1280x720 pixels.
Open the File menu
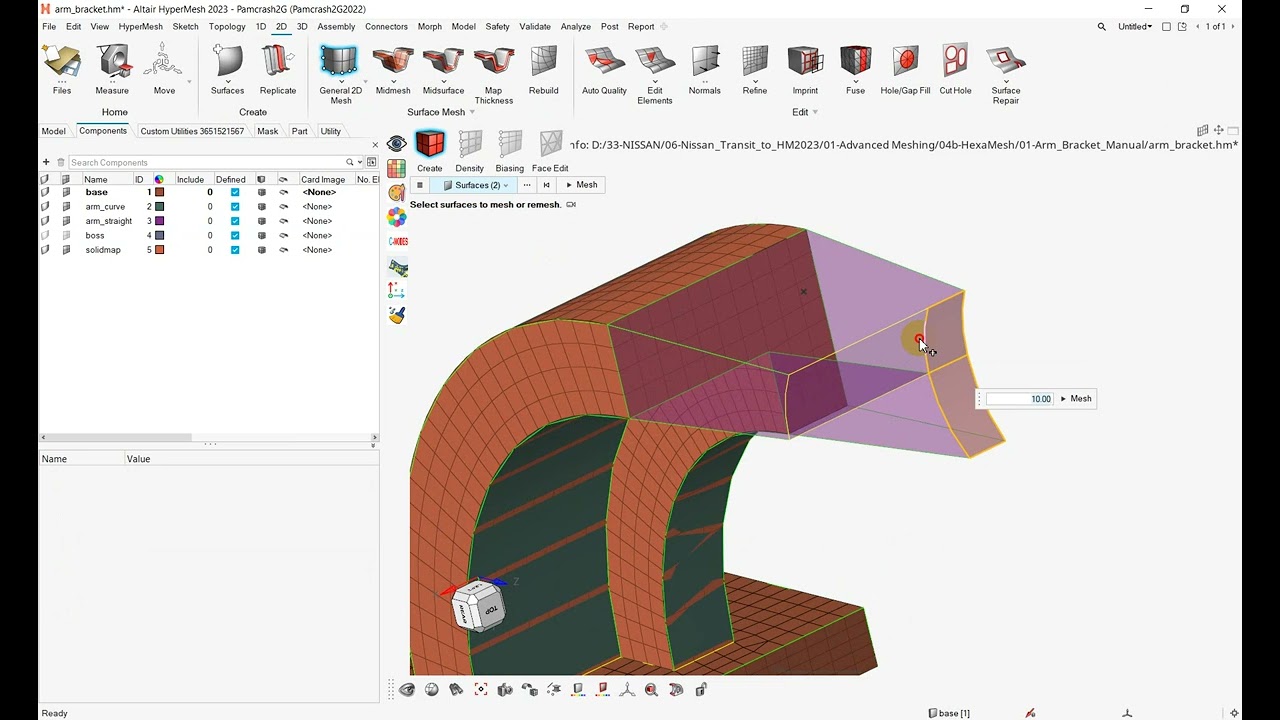pos(49,27)
